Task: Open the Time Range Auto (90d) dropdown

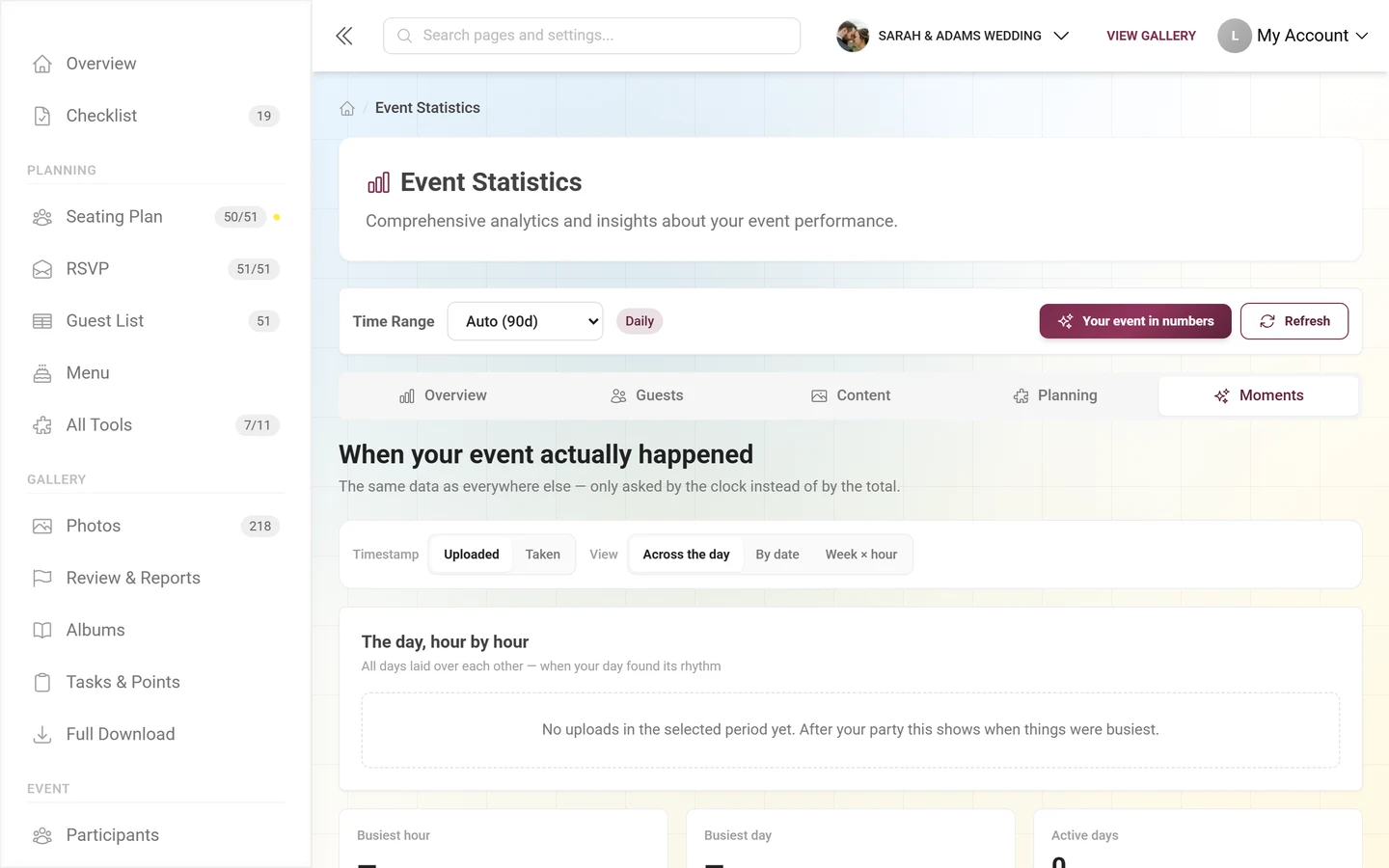Action: [526, 321]
